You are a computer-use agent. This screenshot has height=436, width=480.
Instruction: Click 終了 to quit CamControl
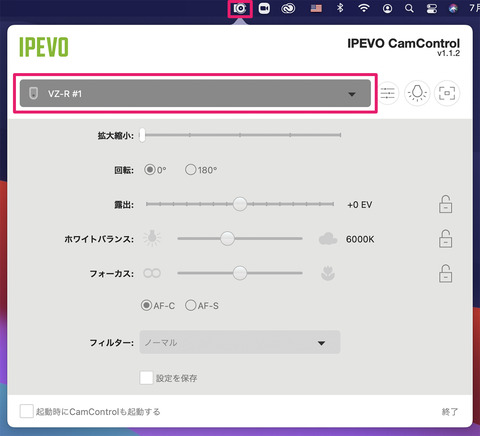pyautogui.click(x=450, y=412)
